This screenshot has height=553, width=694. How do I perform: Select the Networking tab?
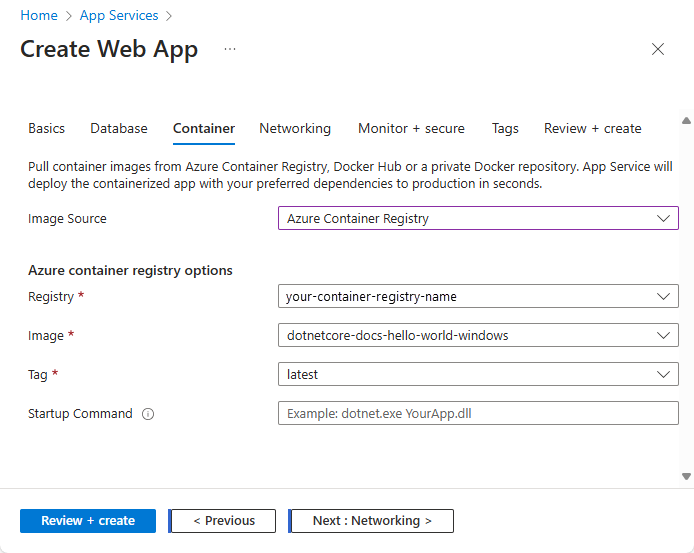point(295,128)
